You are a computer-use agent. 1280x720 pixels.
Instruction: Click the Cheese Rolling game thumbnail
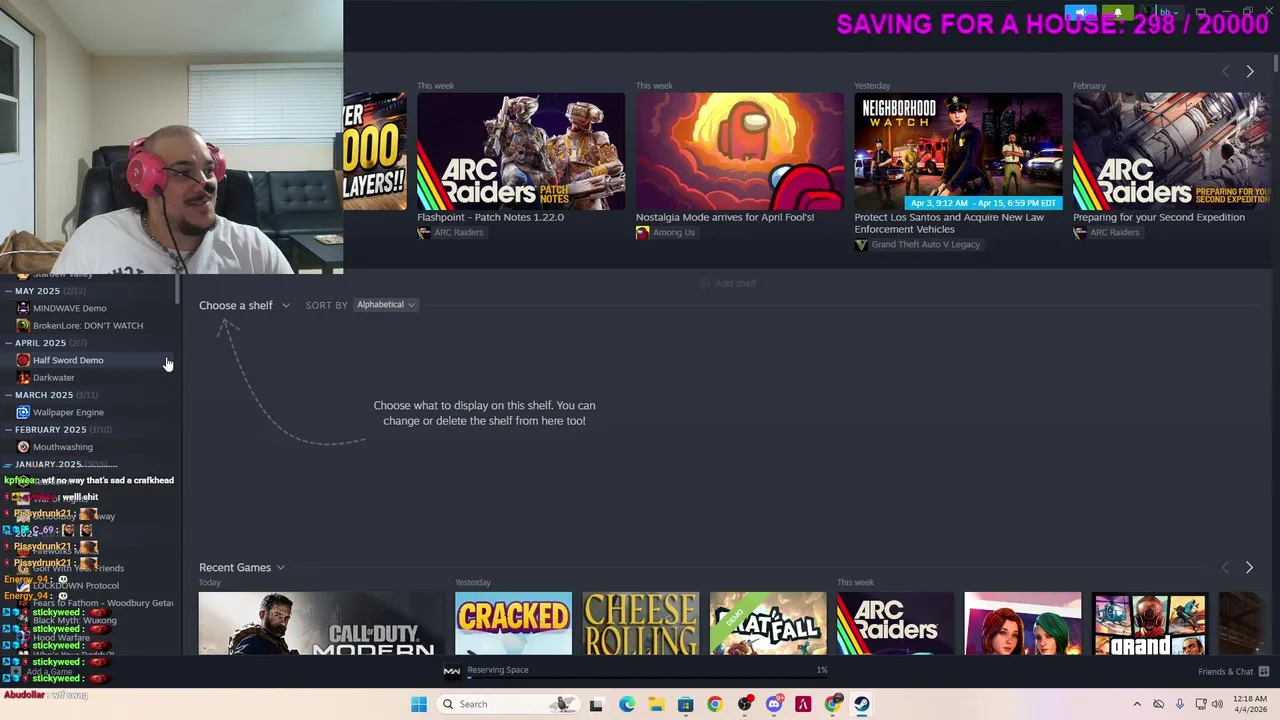point(641,624)
